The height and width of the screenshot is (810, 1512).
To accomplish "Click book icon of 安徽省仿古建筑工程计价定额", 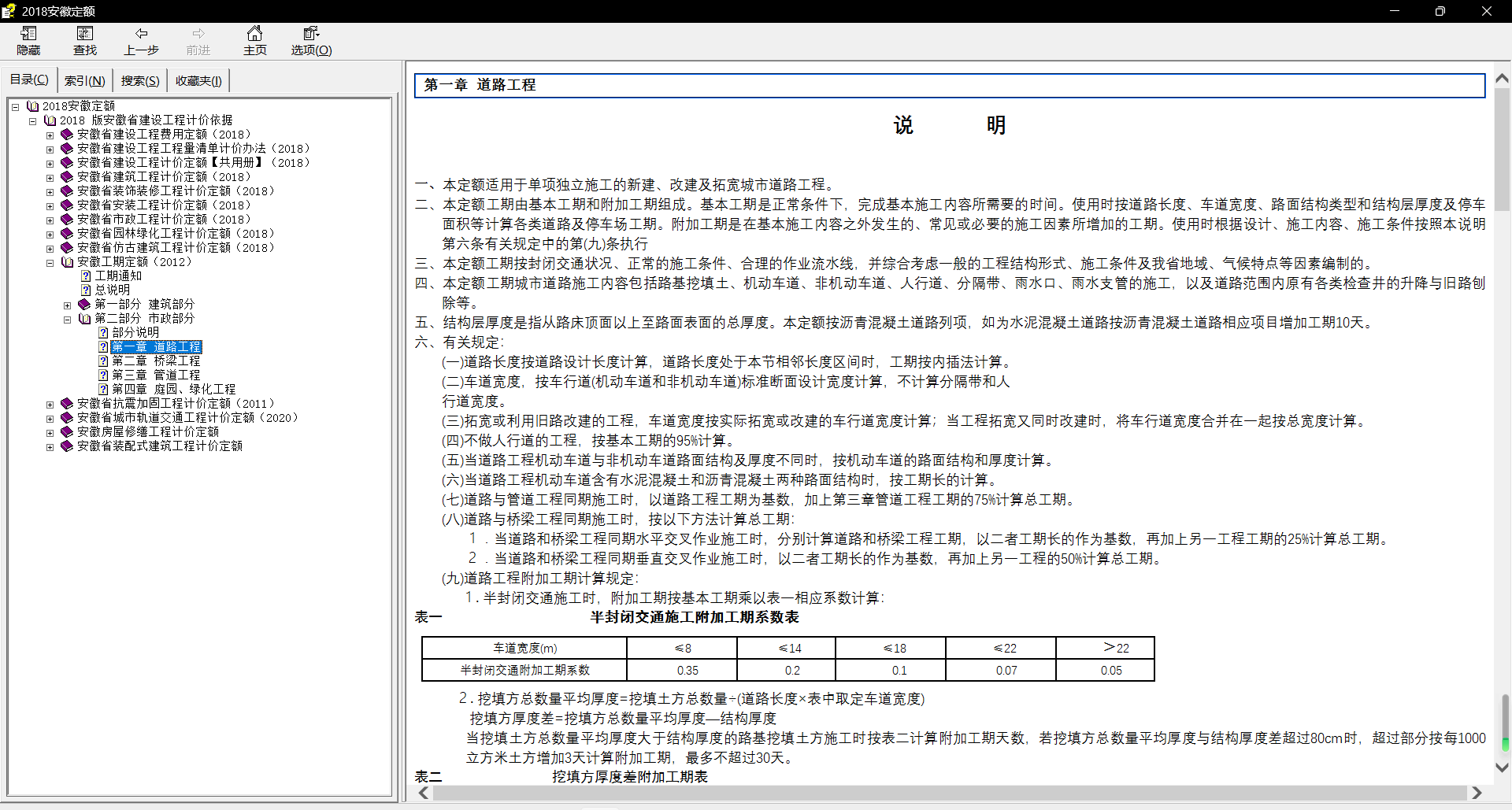I will pyautogui.click(x=67, y=247).
